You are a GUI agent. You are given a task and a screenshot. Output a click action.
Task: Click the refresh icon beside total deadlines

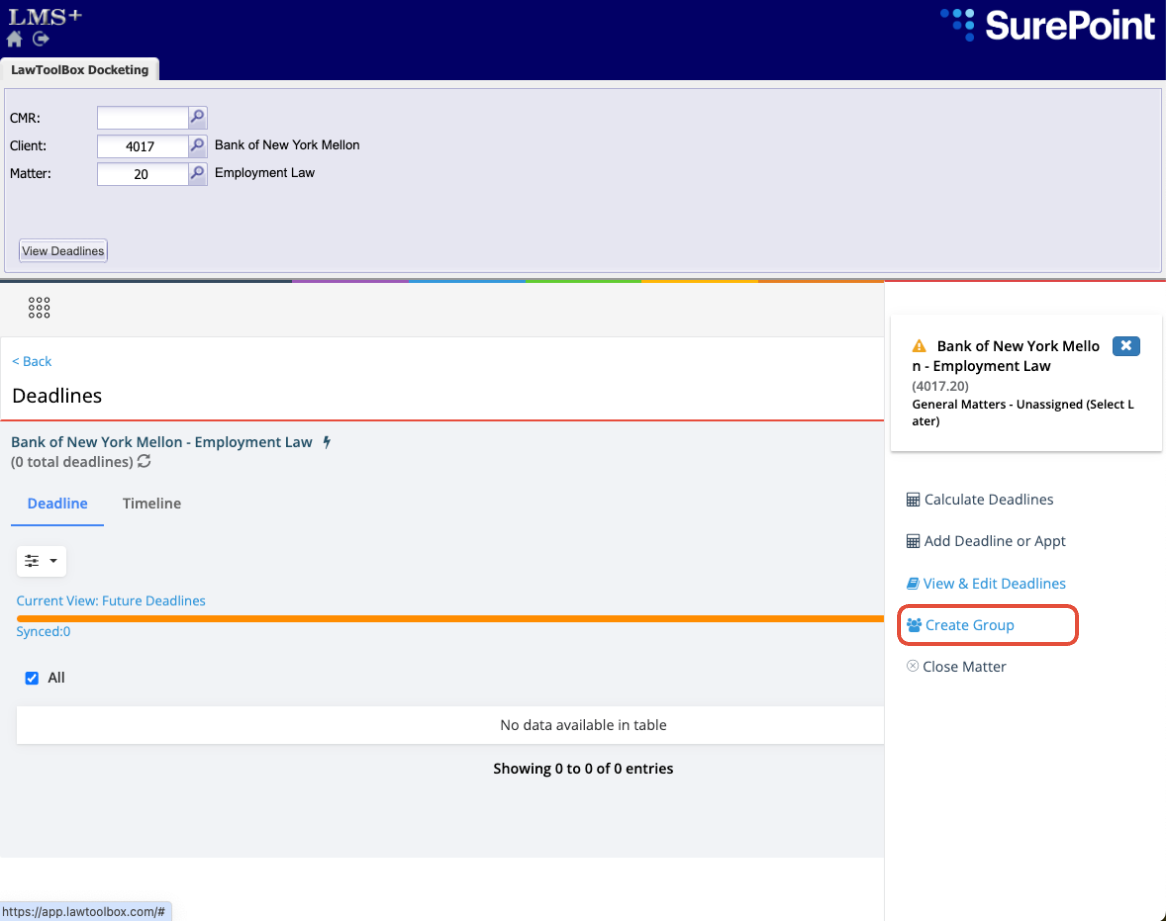pos(144,462)
